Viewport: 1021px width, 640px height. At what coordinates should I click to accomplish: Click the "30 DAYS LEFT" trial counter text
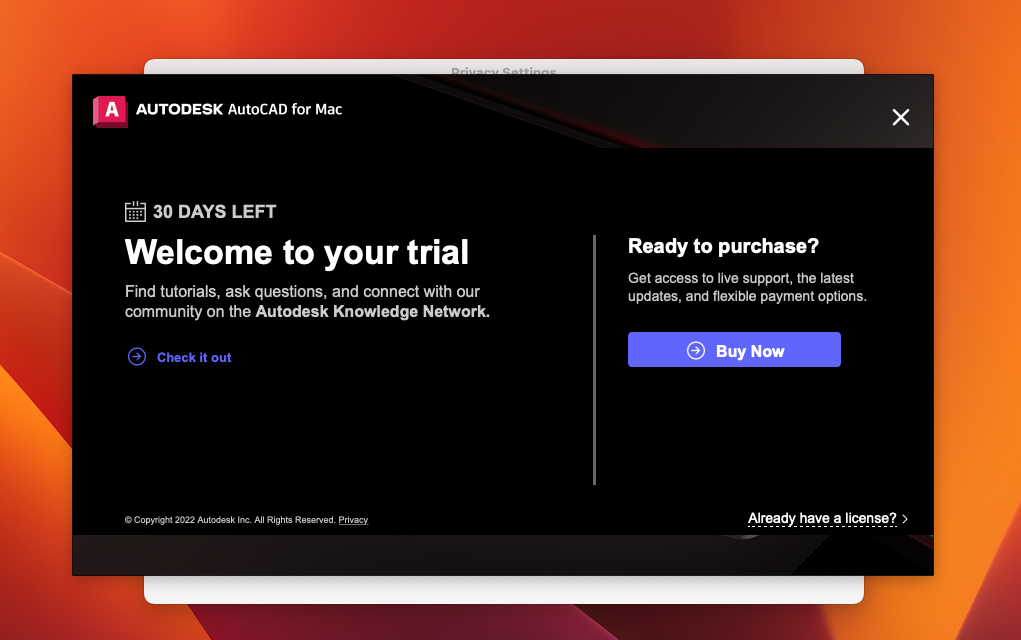214,212
